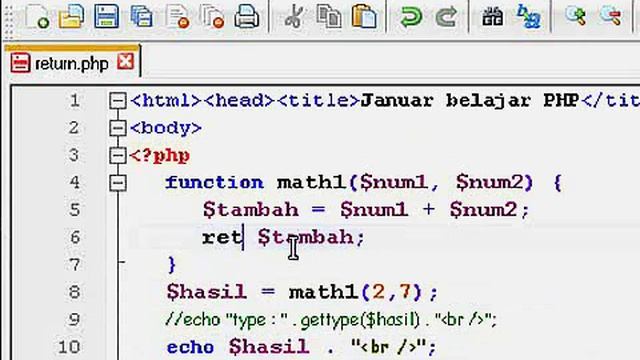Zoom out of the editor
Viewport: 640px width, 360px height.
(x=611, y=16)
